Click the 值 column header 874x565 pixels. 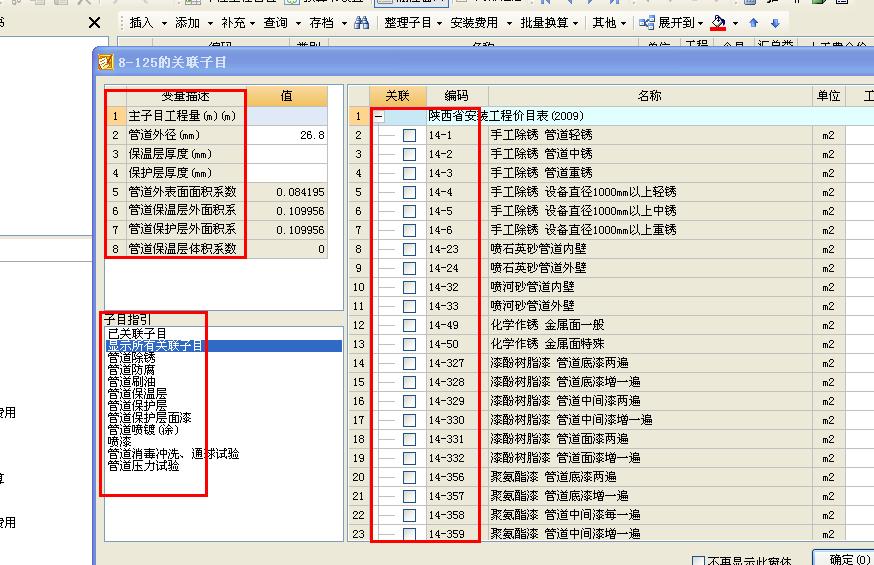(x=287, y=96)
